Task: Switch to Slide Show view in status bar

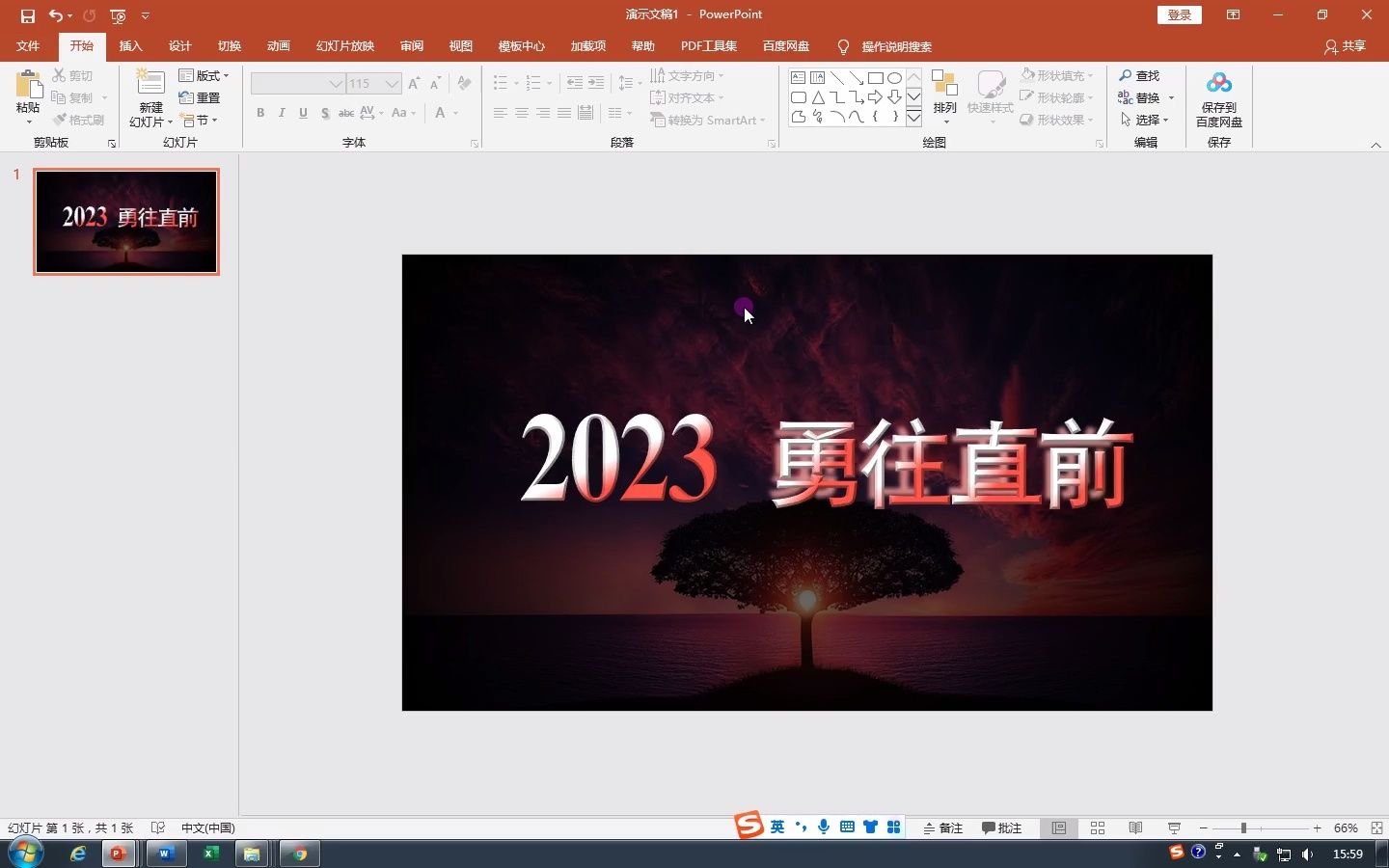Action: click(x=1173, y=828)
